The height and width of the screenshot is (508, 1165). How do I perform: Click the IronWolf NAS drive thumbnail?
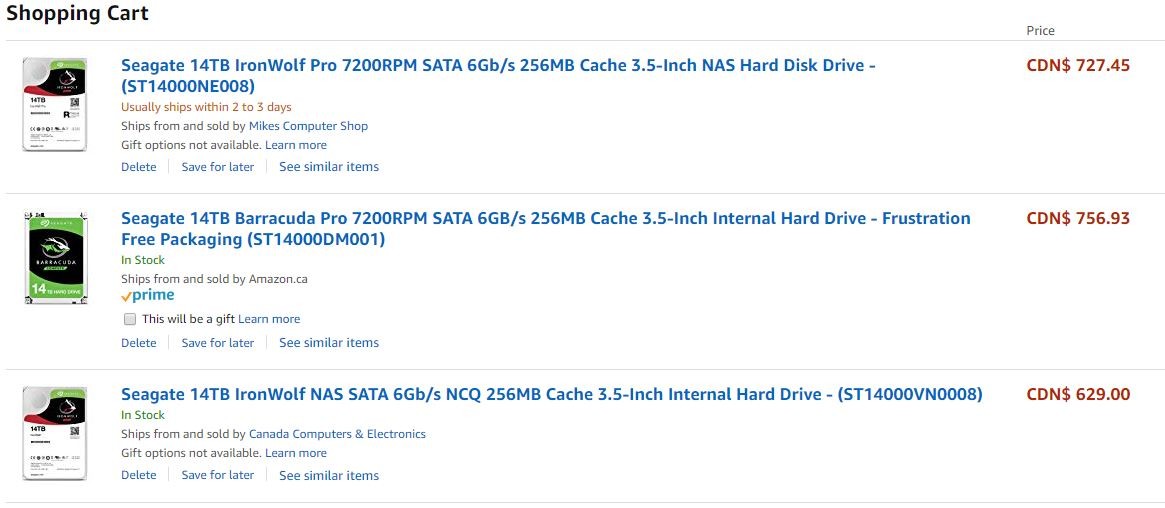tap(54, 433)
